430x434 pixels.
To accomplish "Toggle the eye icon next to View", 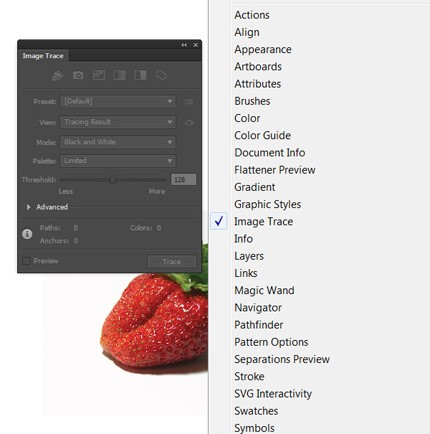I will 189,122.
